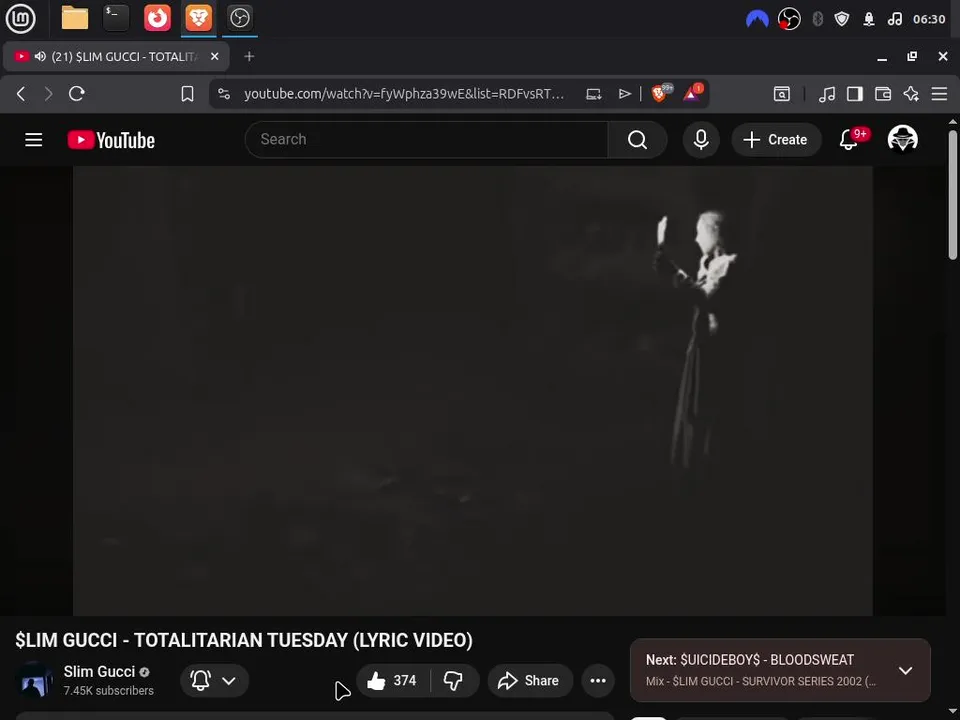This screenshot has height=720, width=960.
Task: Open the file manager from the panel
Action: (75, 18)
